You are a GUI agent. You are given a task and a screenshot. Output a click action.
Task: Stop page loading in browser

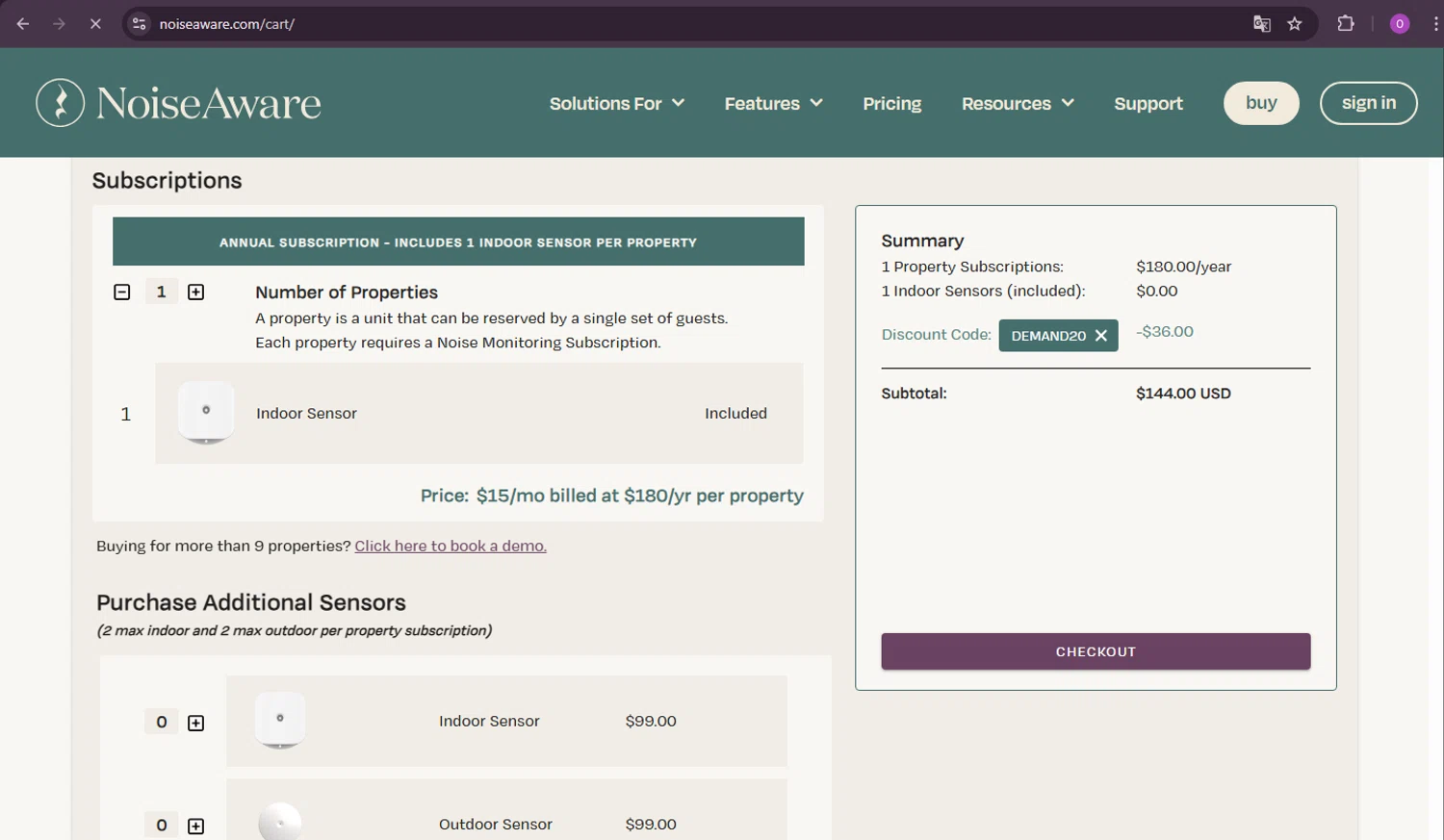point(95,24)
